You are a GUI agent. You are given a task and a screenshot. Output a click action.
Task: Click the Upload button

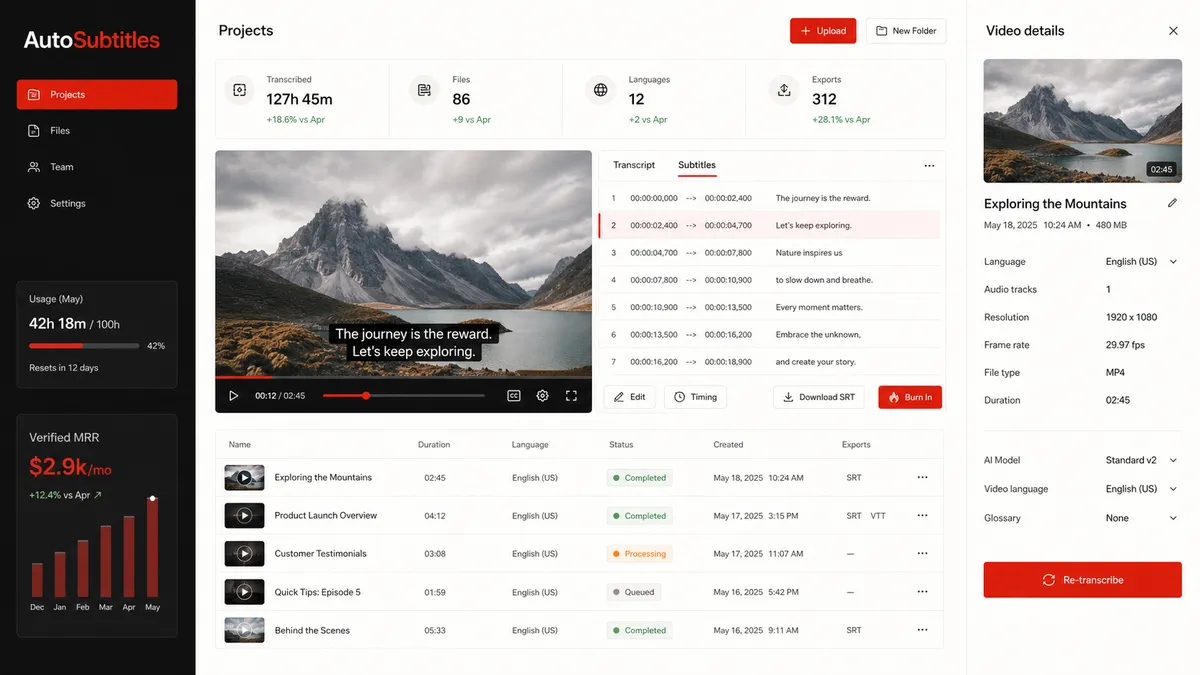823,31
